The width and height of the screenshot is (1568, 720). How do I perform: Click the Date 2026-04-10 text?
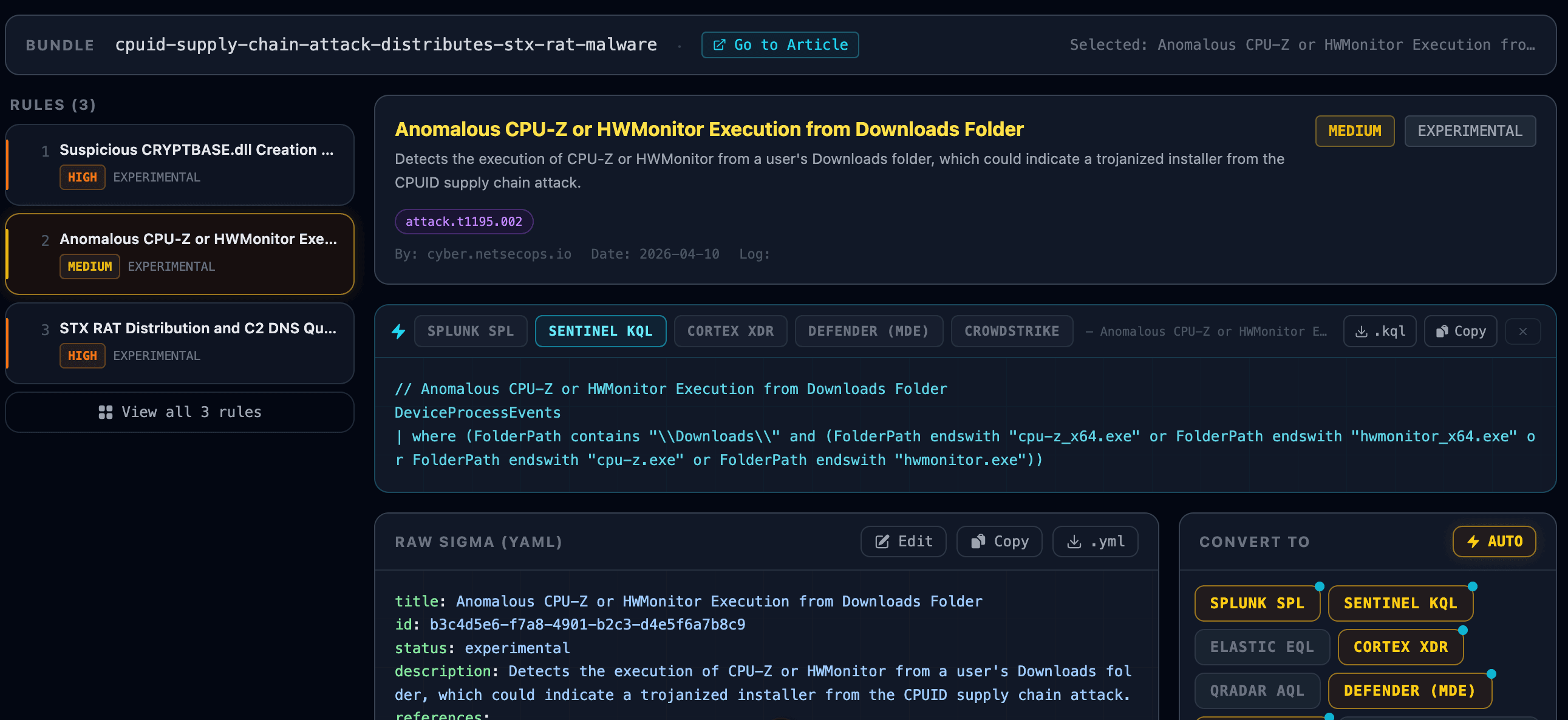coord(655,254)
